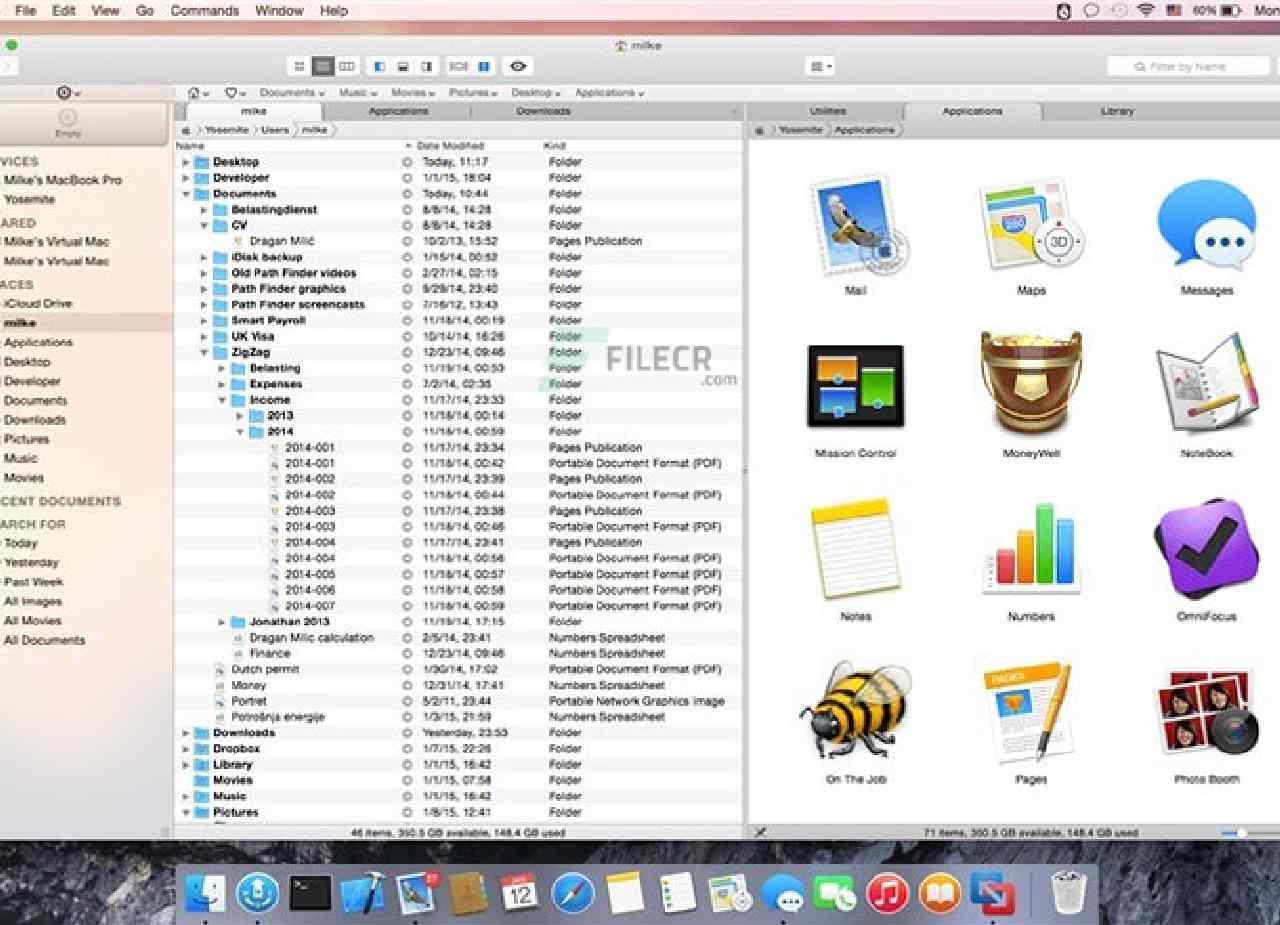This screenshot has height=925, width=1280.
Task: Select the On The Job bee icon
Action: (856, 712)
